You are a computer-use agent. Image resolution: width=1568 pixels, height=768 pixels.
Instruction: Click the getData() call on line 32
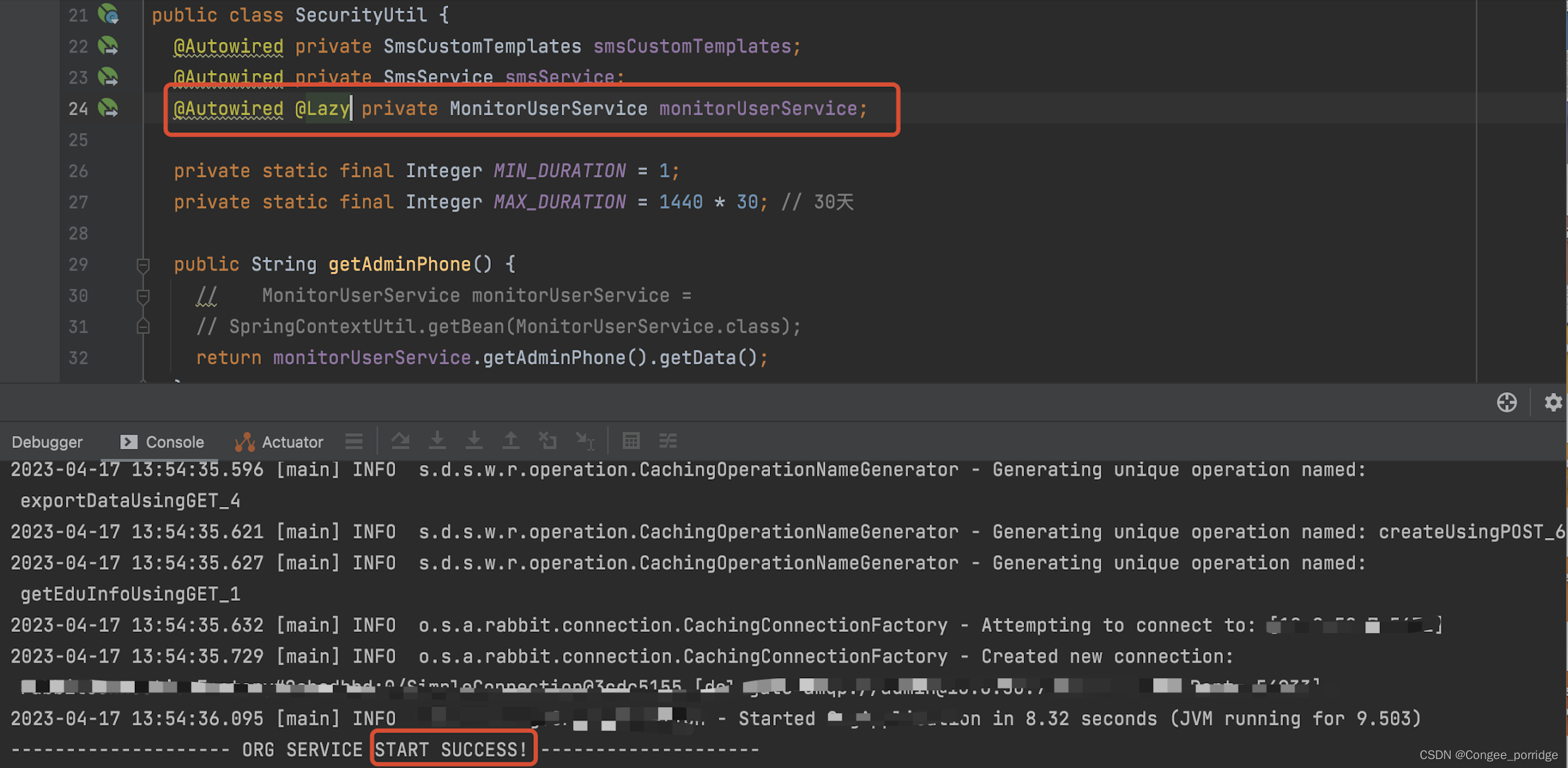click(x=708, y=358)
